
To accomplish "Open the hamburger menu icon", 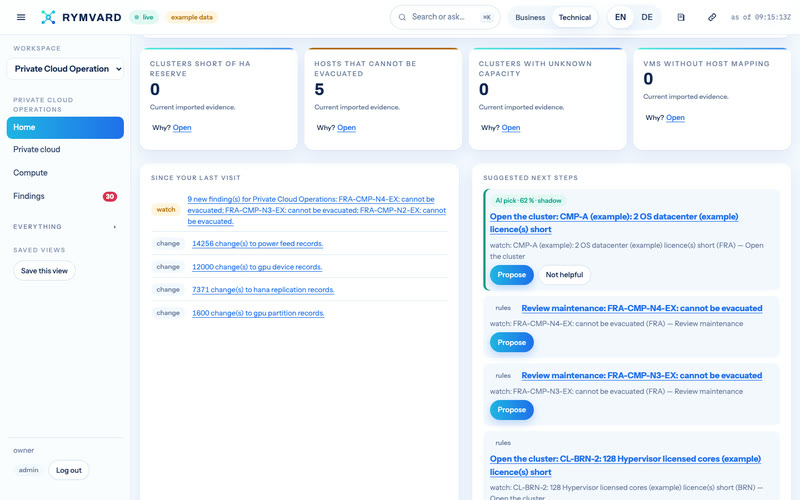I will coord(21,17).
